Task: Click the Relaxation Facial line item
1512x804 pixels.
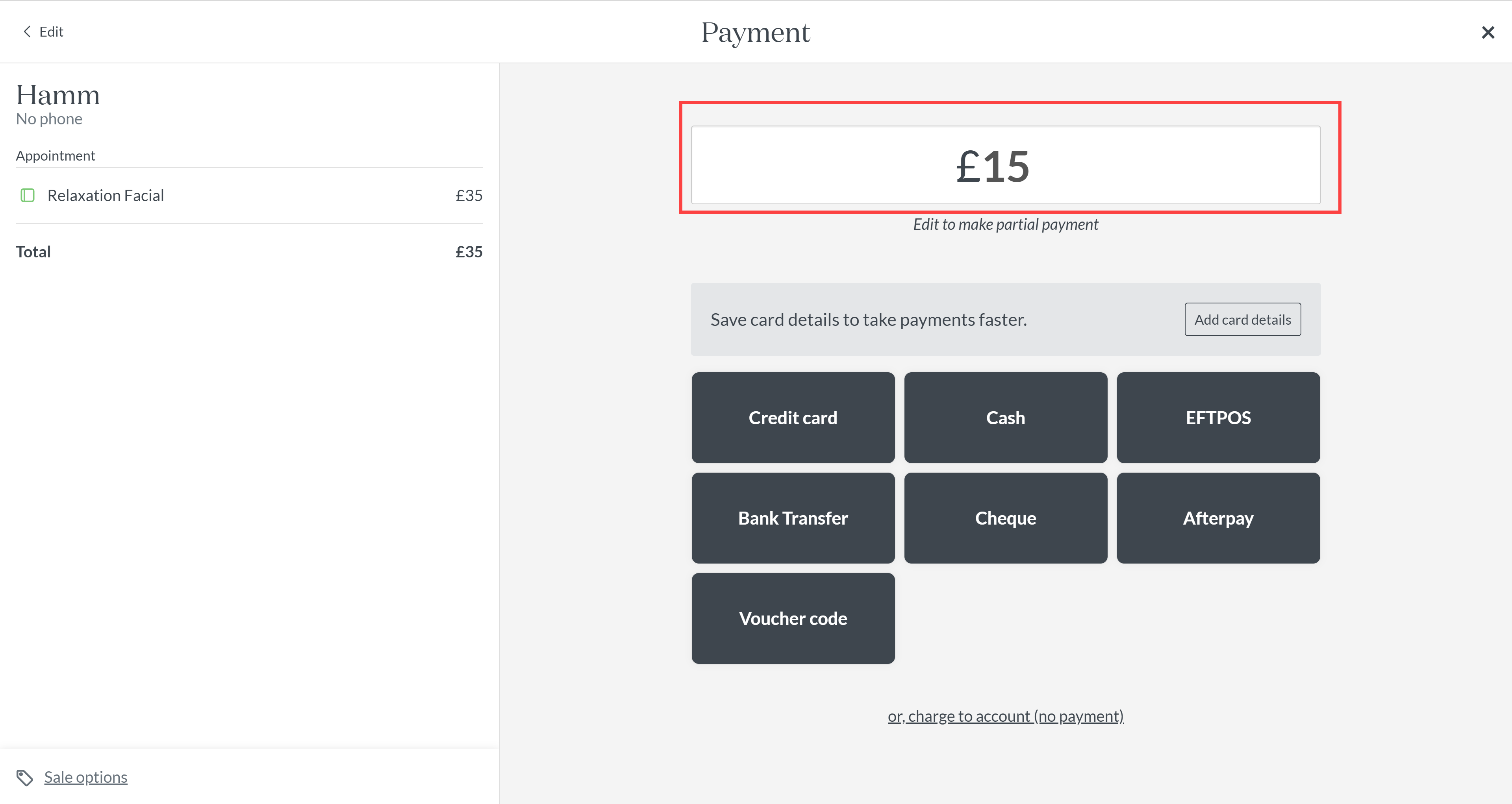Action: click(x=249, y=195)
